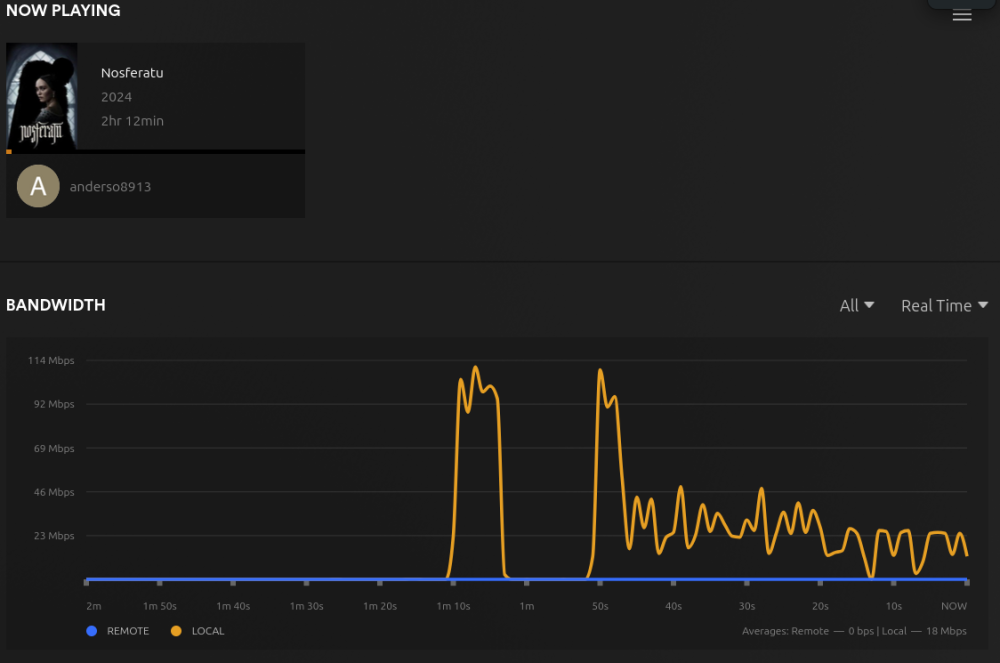The width and height of the screenshot is (1000, 663).
Task: Click the orange LOCAL legend dot
Action: coord(177,631)
